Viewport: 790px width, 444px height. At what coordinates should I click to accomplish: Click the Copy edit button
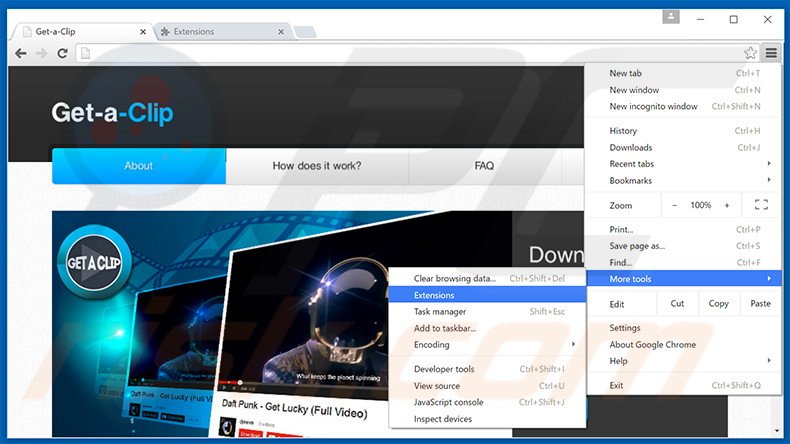tap(718, 303)
